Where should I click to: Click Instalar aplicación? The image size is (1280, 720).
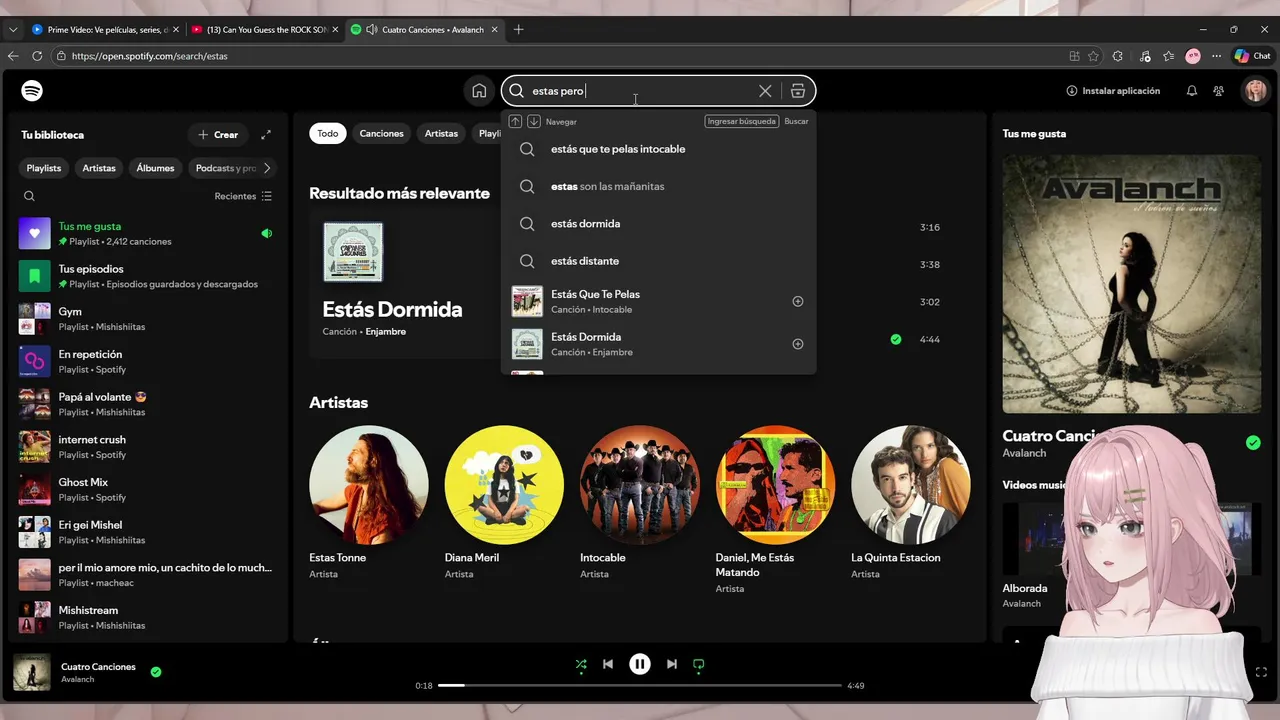[1113, 91]
